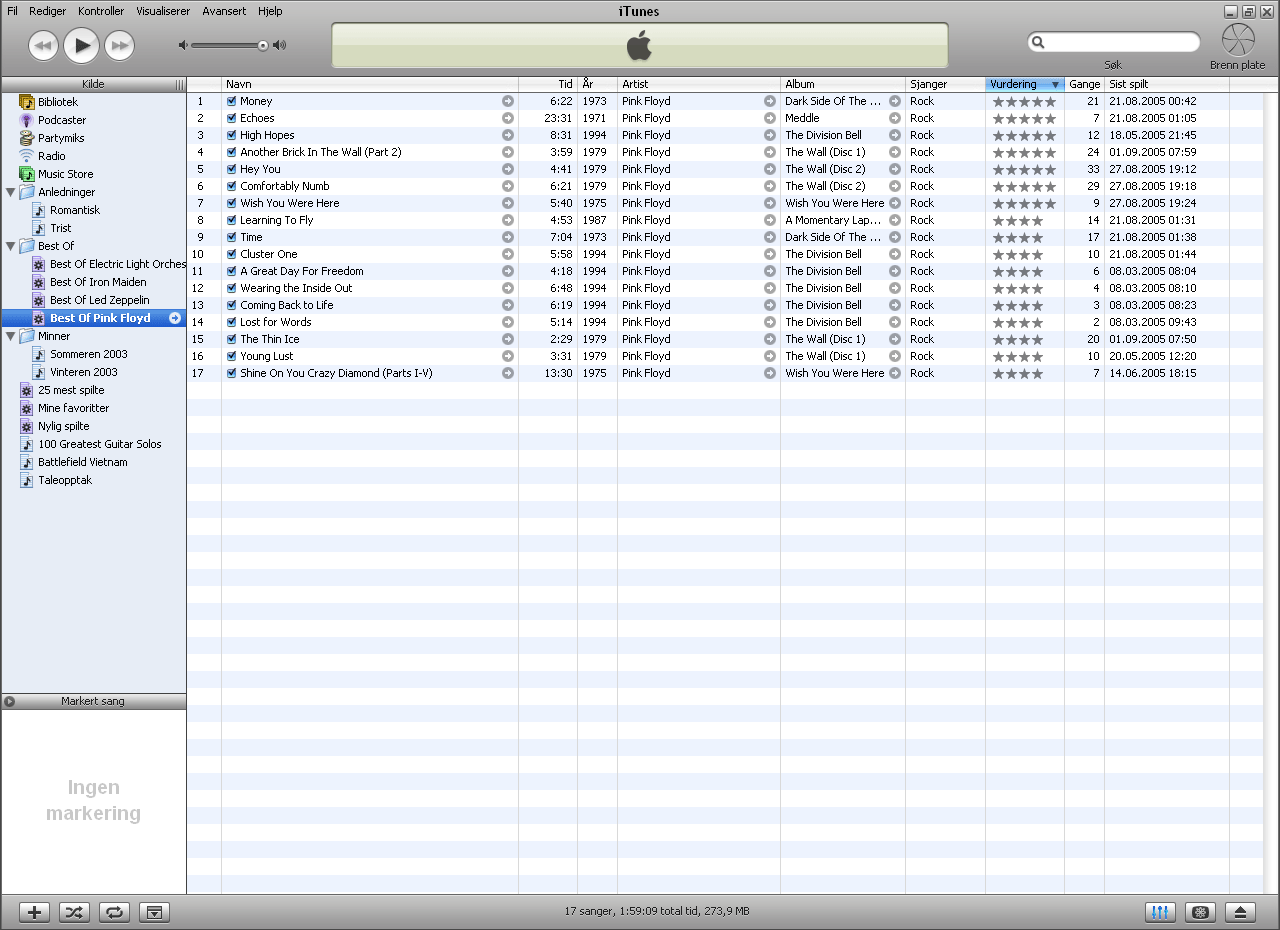Sort by the Sist spilt column header

(1167, 84)
